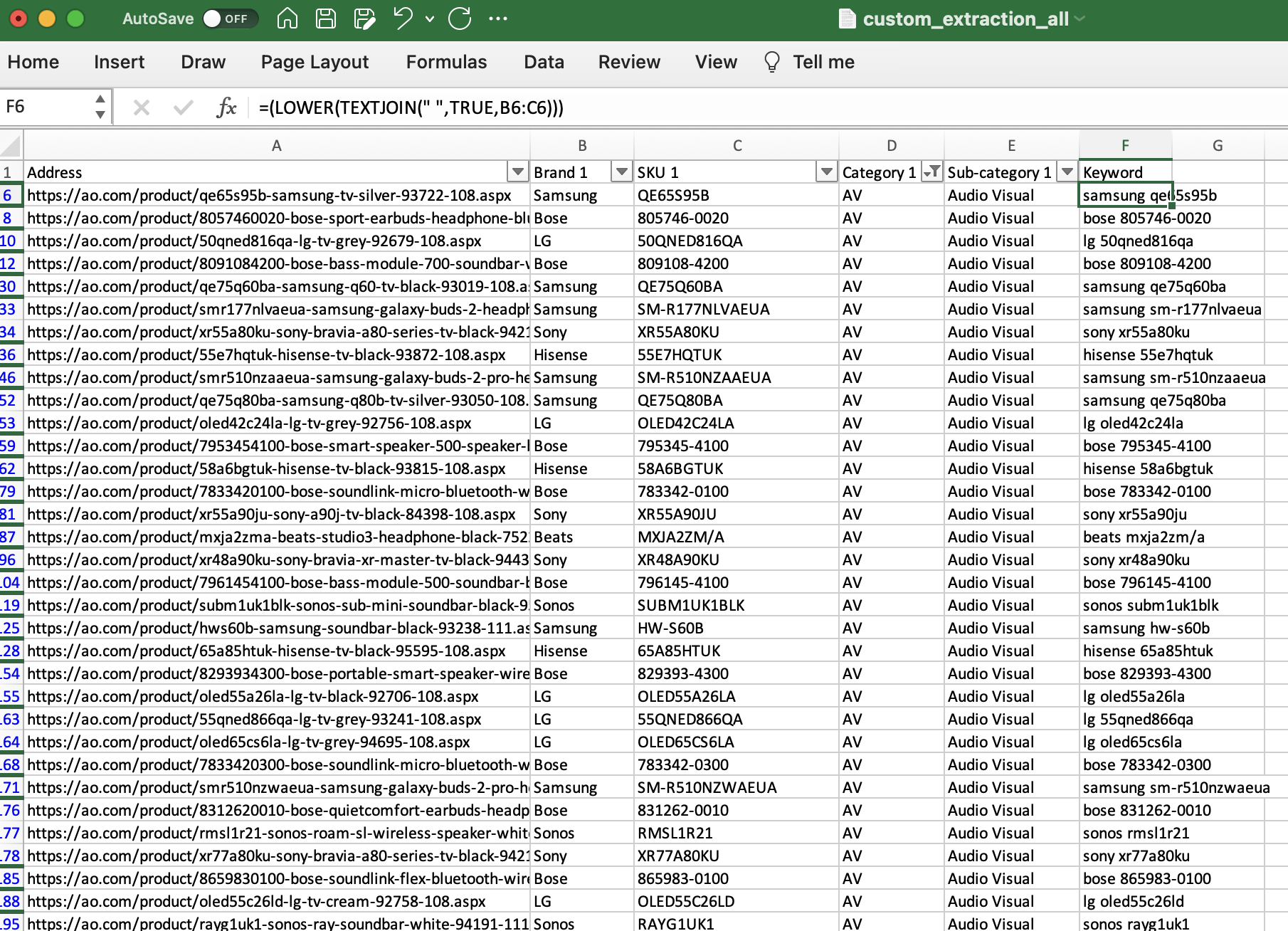Click the Undo icon in the toolbar

(x=402, y=19)
